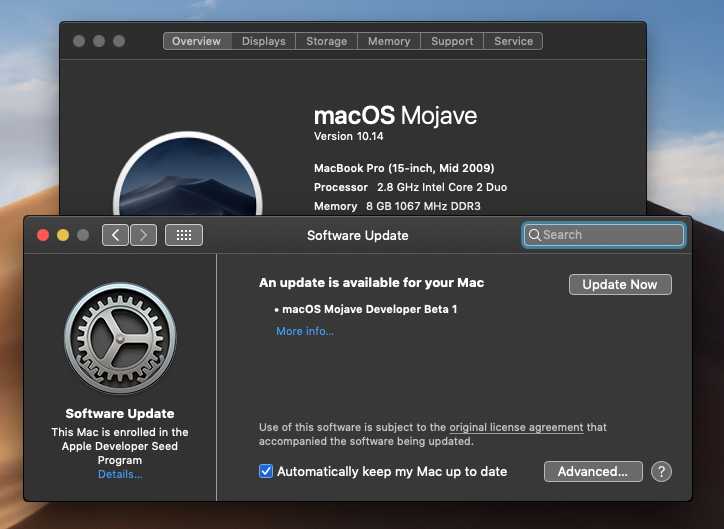
Task: Go back with the left chevron button
Action: (115, 235)
